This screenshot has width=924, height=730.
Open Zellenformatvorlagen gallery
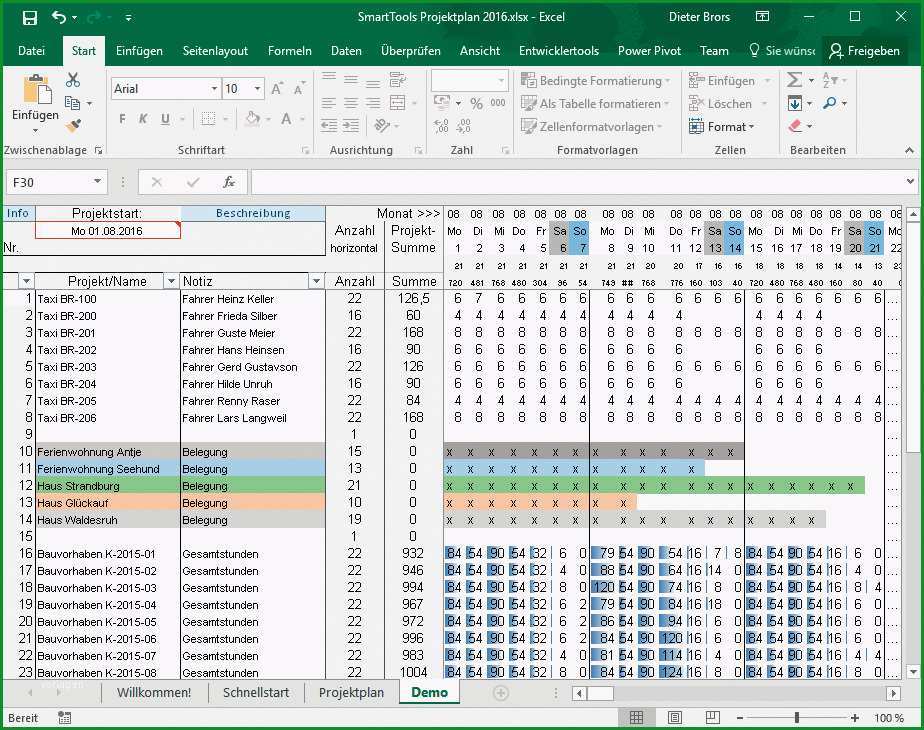point(592,127)
